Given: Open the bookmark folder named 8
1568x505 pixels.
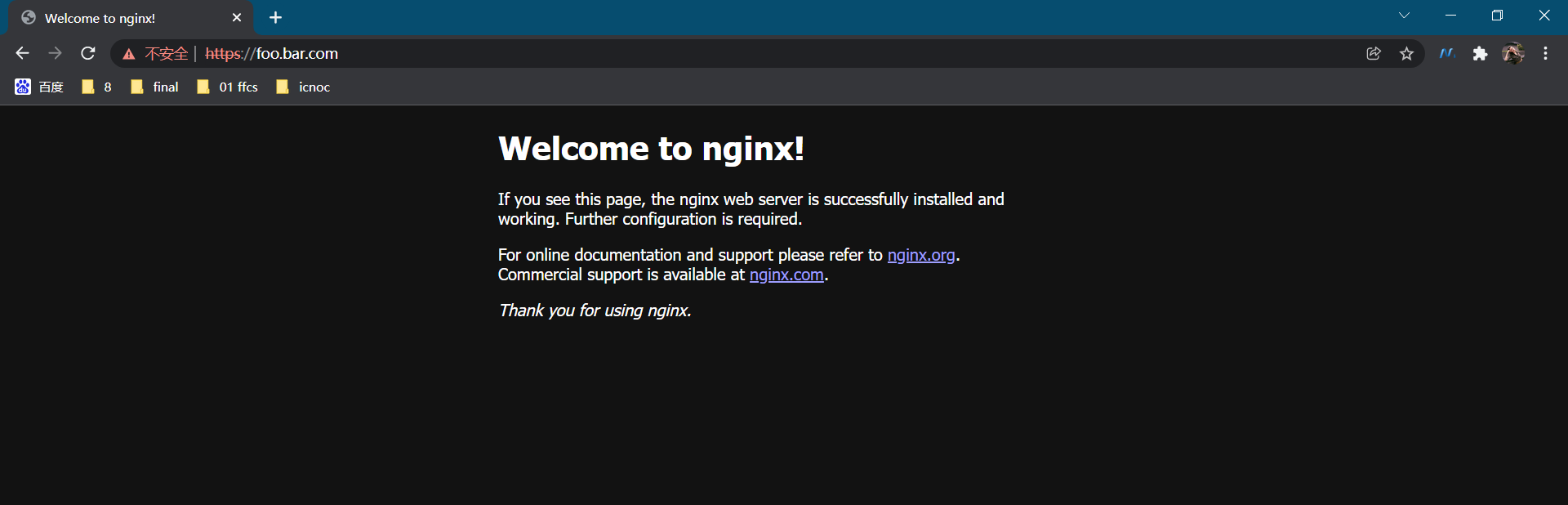Looking at the screenshot, I should pos(96,87).
